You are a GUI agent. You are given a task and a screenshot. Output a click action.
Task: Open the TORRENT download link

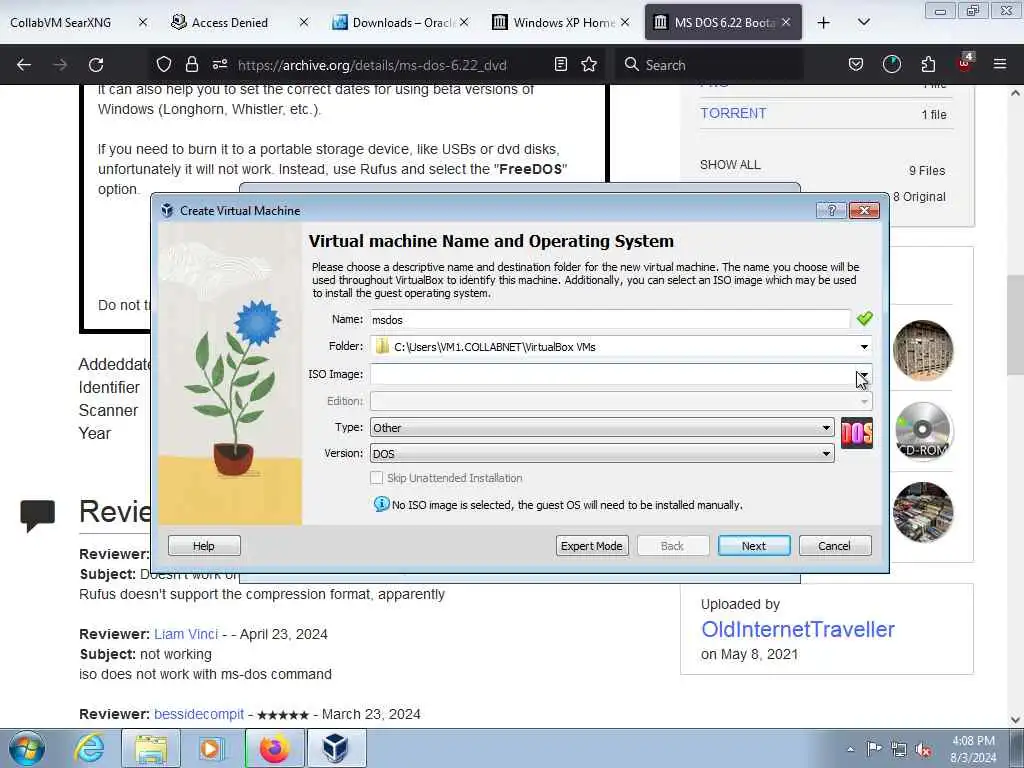pos(733,114)
